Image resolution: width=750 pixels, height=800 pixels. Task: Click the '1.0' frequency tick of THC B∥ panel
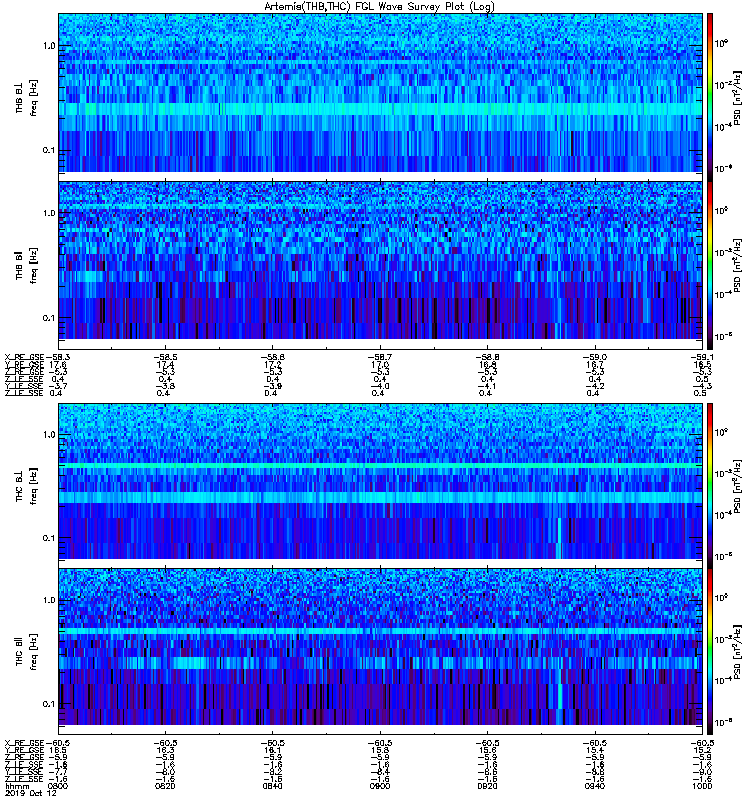[x=49, y=600]
